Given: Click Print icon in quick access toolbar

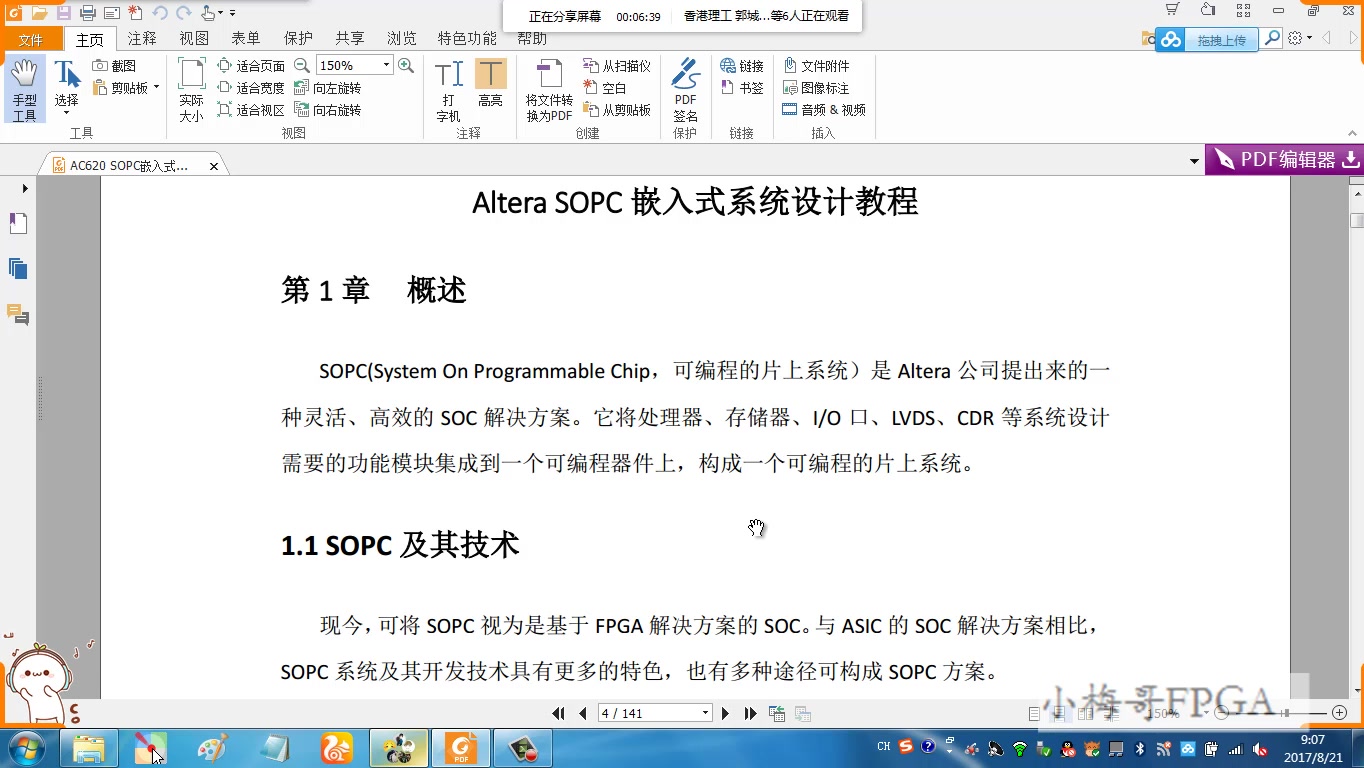Looking at the screenshot, I should 88,12.
